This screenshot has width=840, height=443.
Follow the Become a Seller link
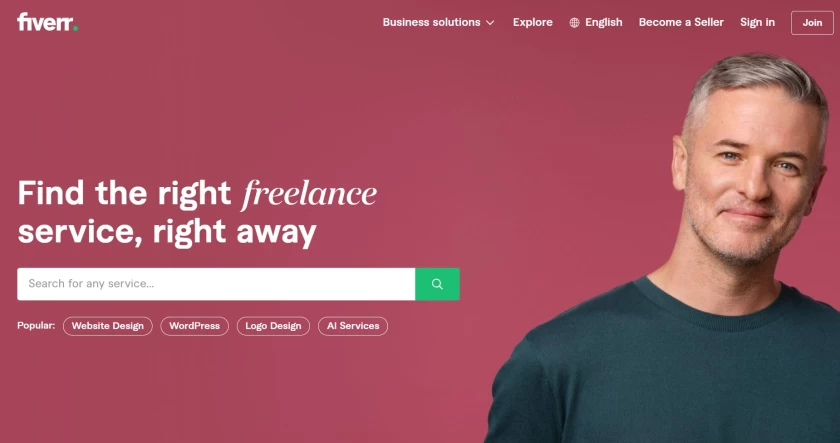coord(681,22)
